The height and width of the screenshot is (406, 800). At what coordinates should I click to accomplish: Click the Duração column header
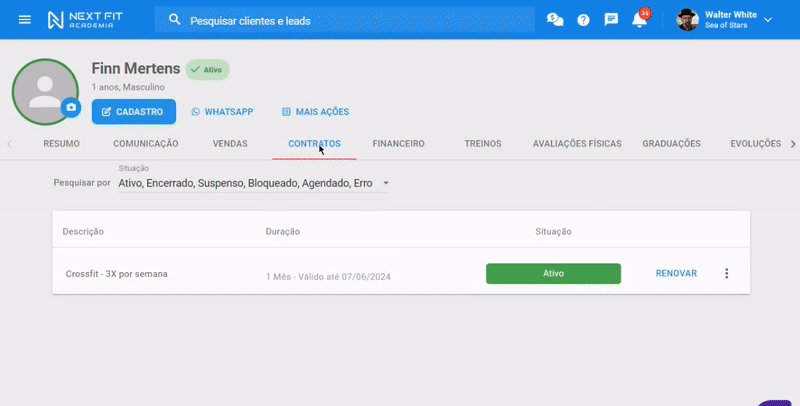[283, 232]
